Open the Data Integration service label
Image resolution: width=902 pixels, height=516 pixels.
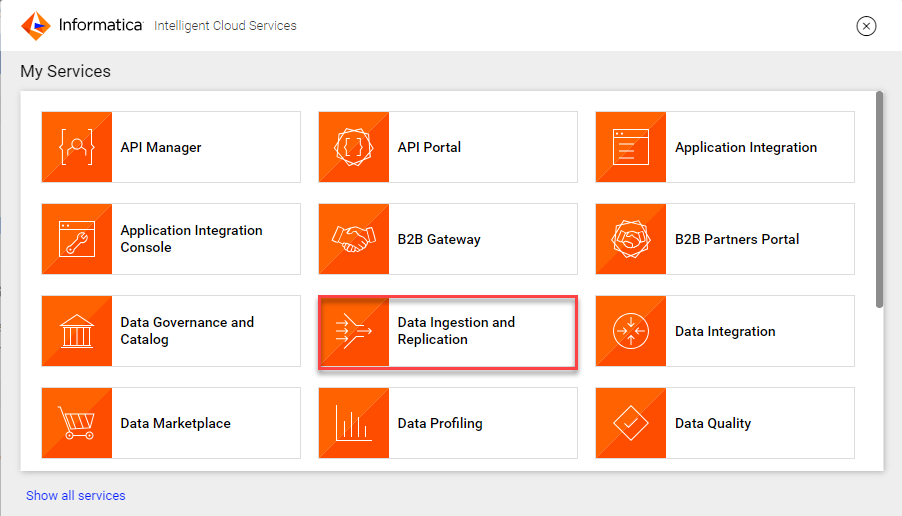pos(725,331)
